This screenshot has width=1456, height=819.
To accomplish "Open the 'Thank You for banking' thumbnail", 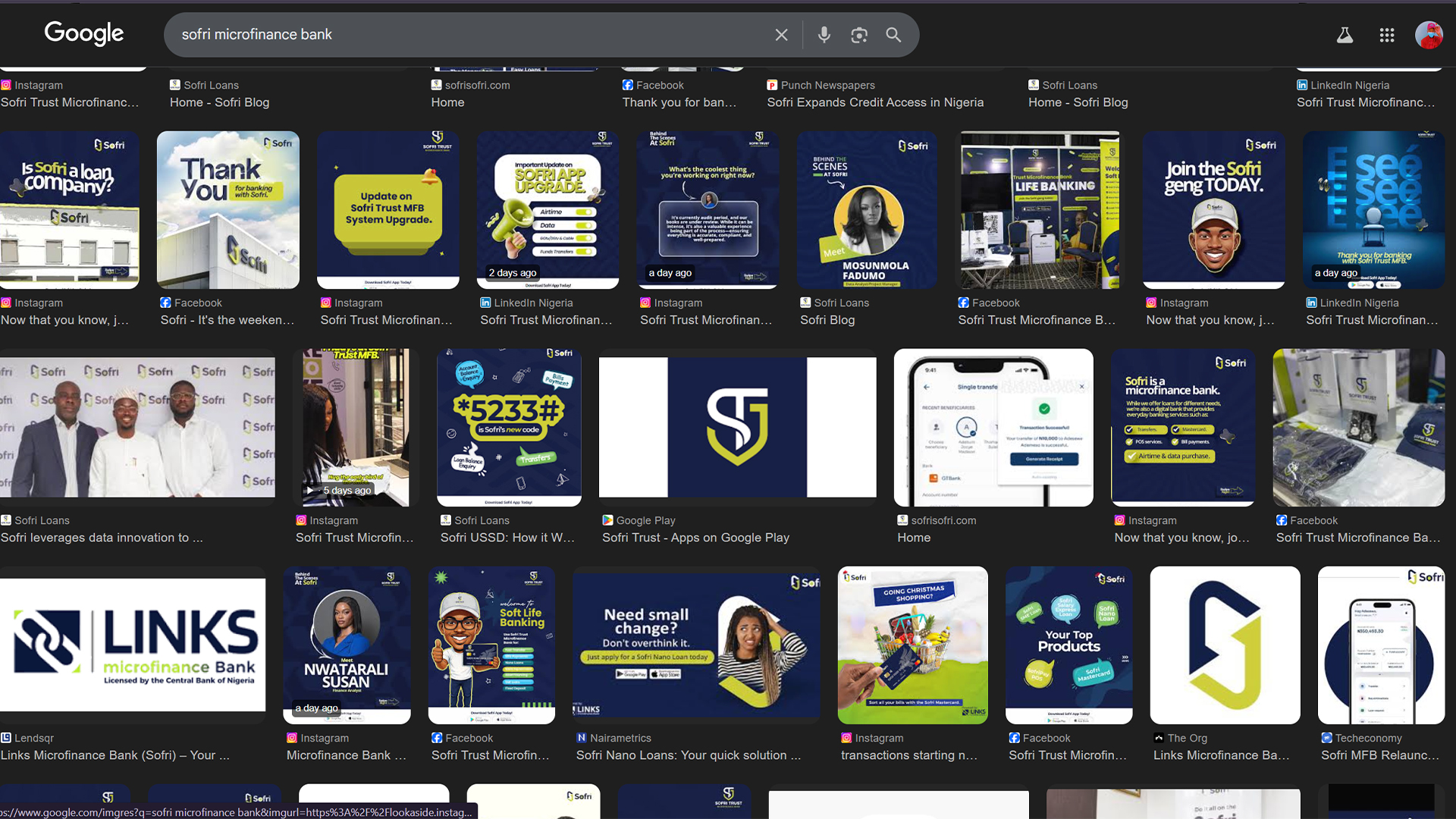I will tap(227, 210).
